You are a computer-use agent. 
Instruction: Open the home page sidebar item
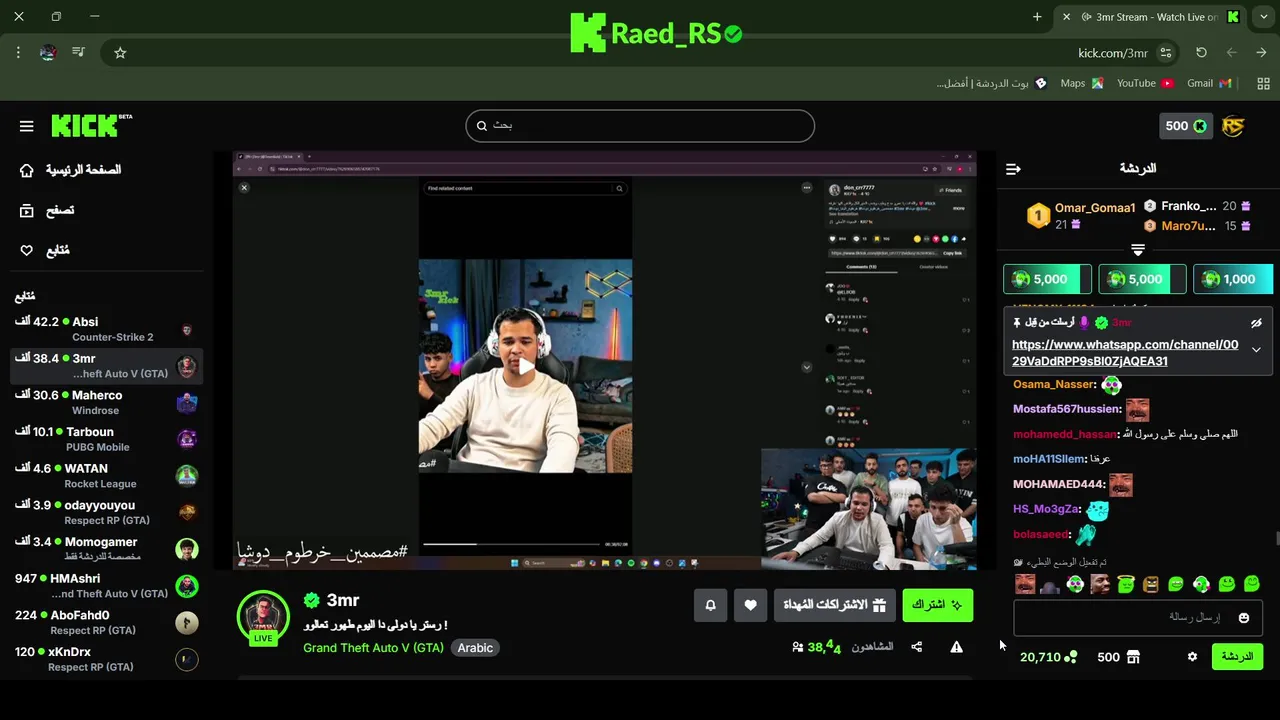(x=71, y=170)
